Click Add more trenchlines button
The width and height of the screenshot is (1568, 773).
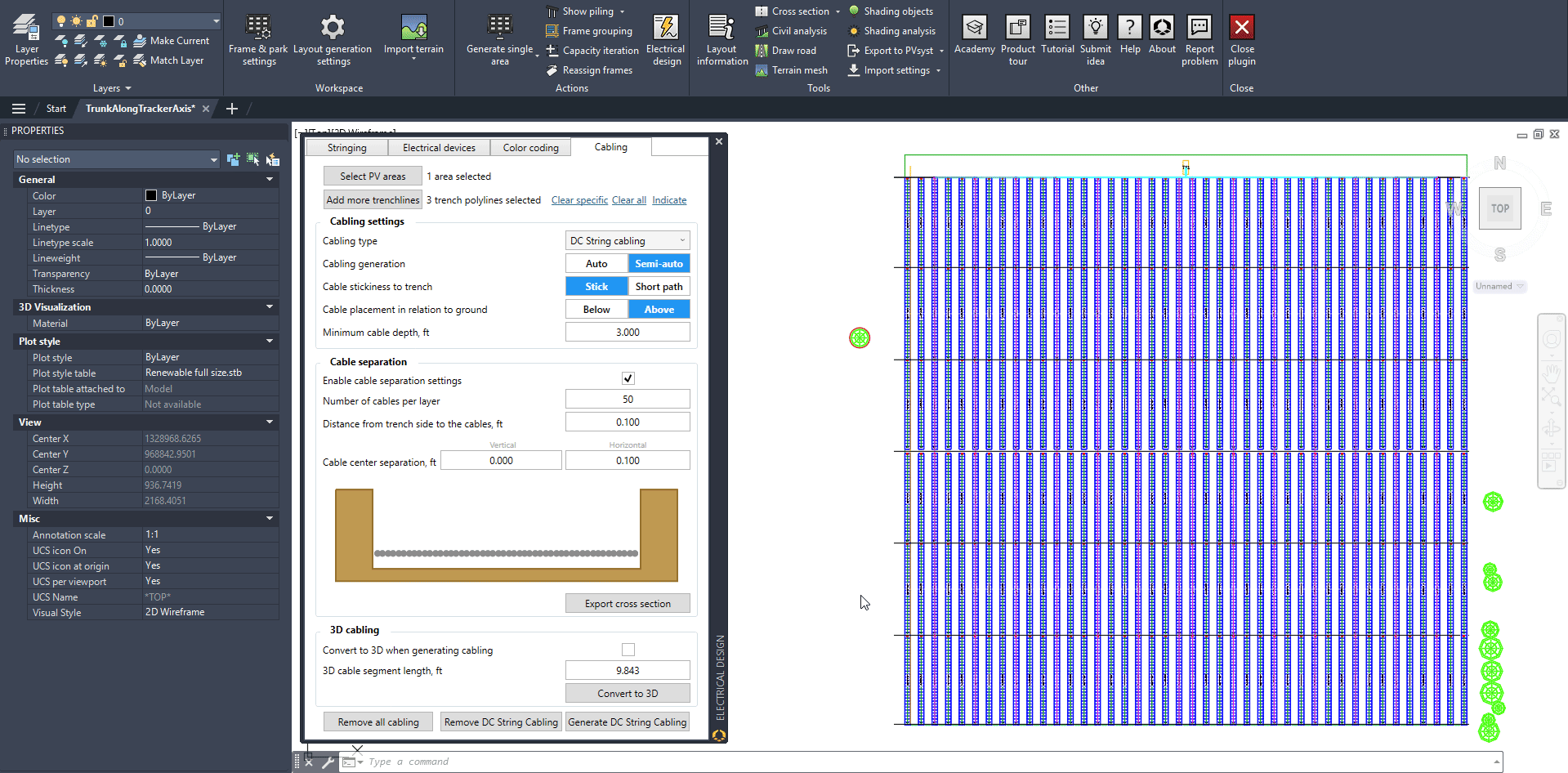point(373,199)
